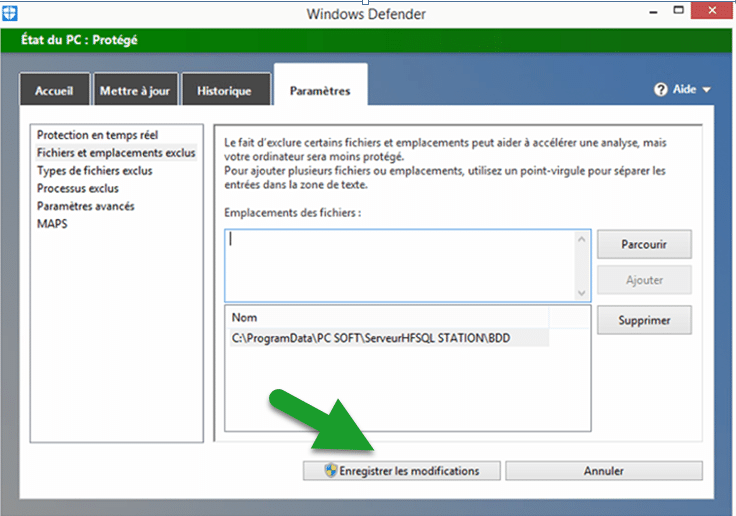Screen dimensions: 736x516
Task: Click the Supprimer button
Action: (644, 320)
